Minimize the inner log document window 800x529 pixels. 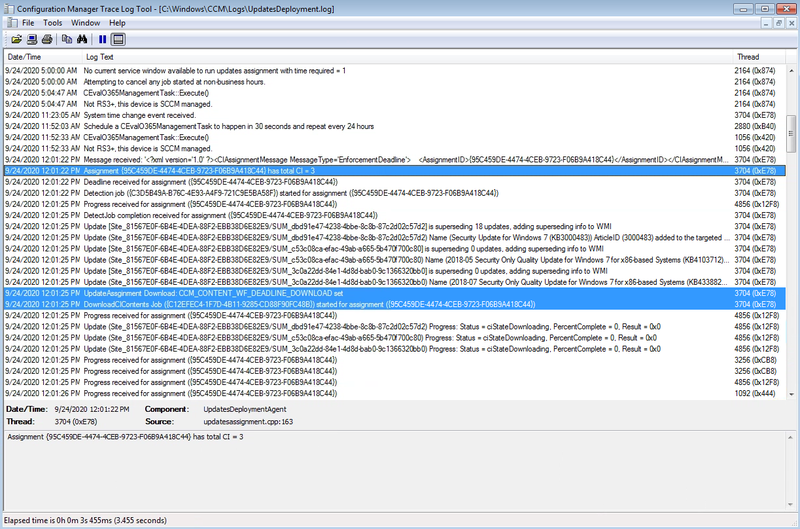(767, 22)
